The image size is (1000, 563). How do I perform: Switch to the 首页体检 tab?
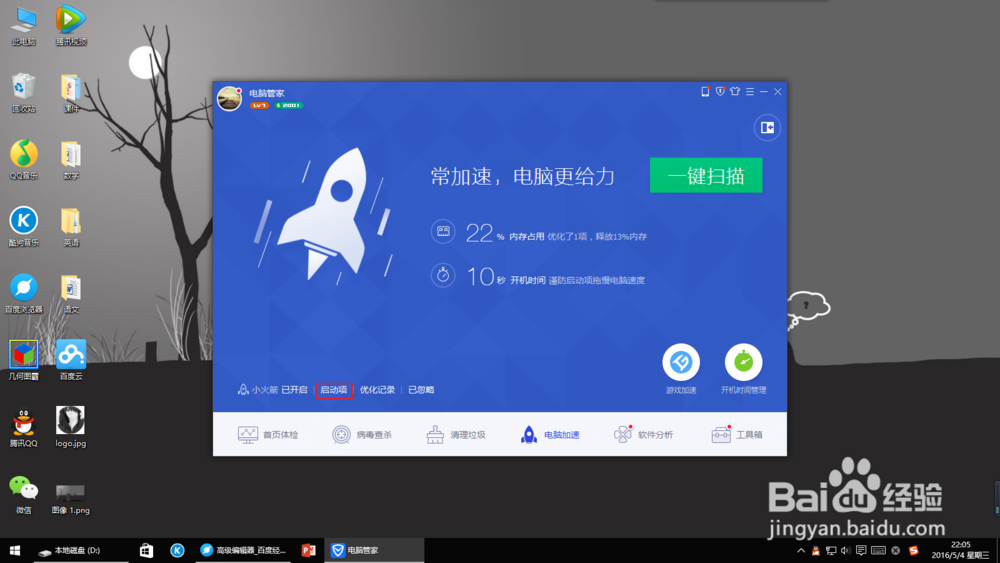pyautogui.click(x=268, y=435)
